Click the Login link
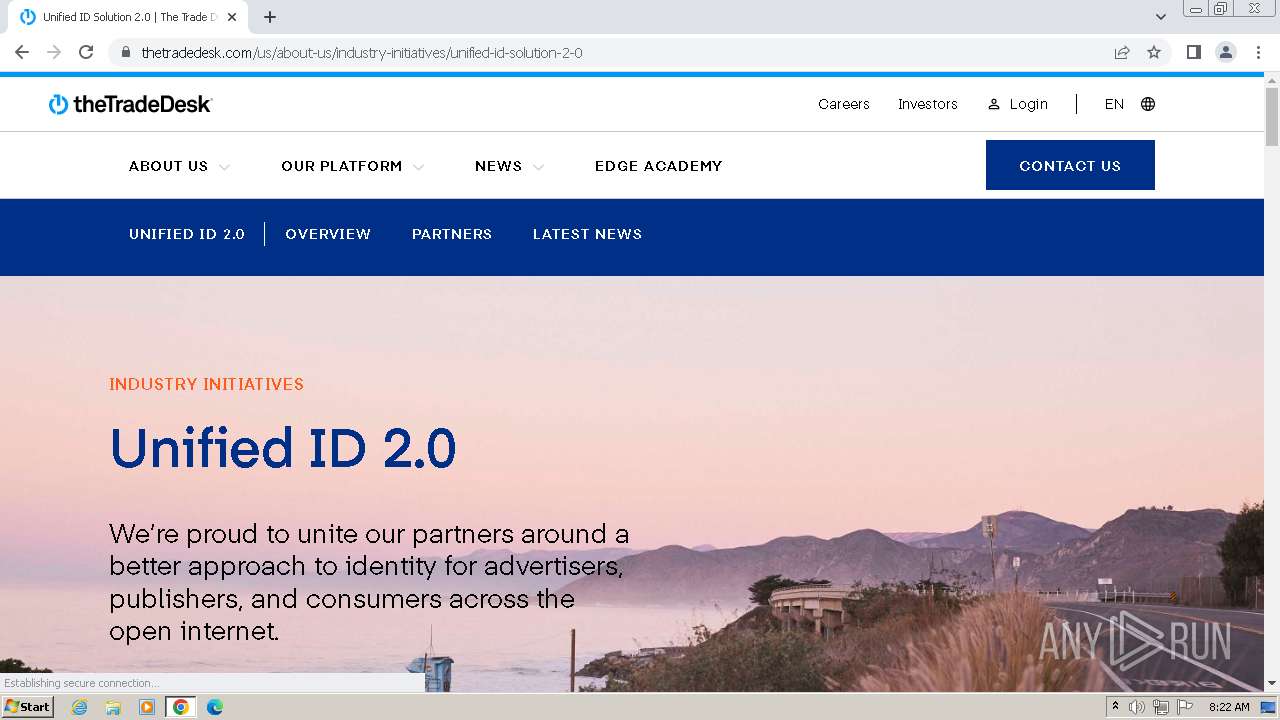 point(1029,104)
